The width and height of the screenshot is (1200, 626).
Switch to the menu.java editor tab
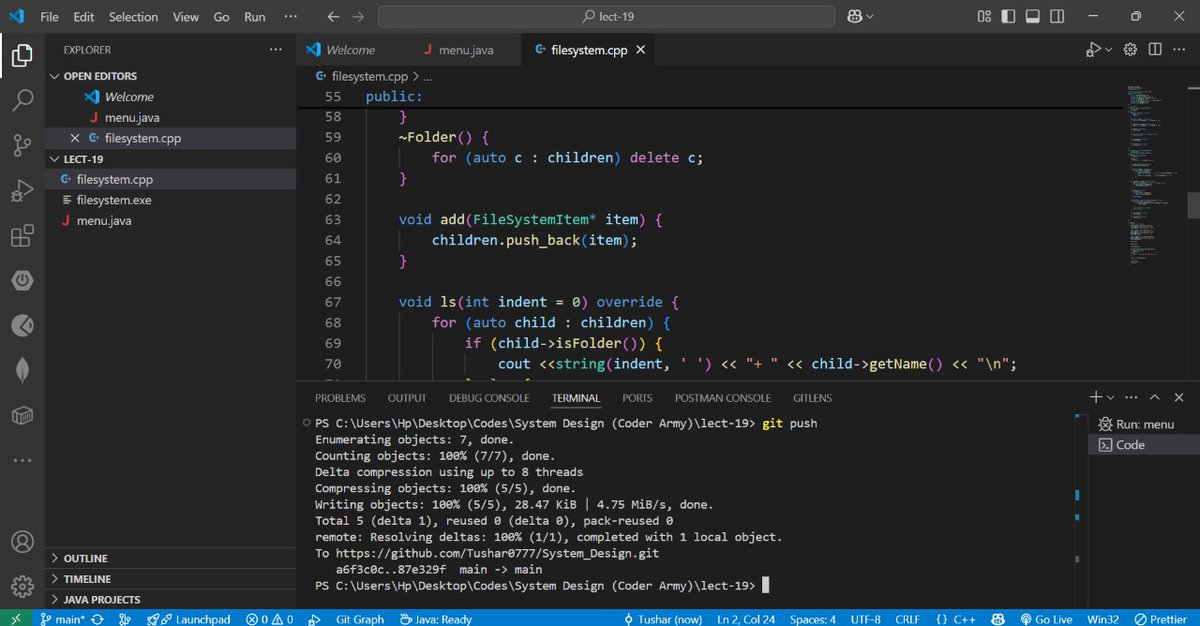[466, 49]
